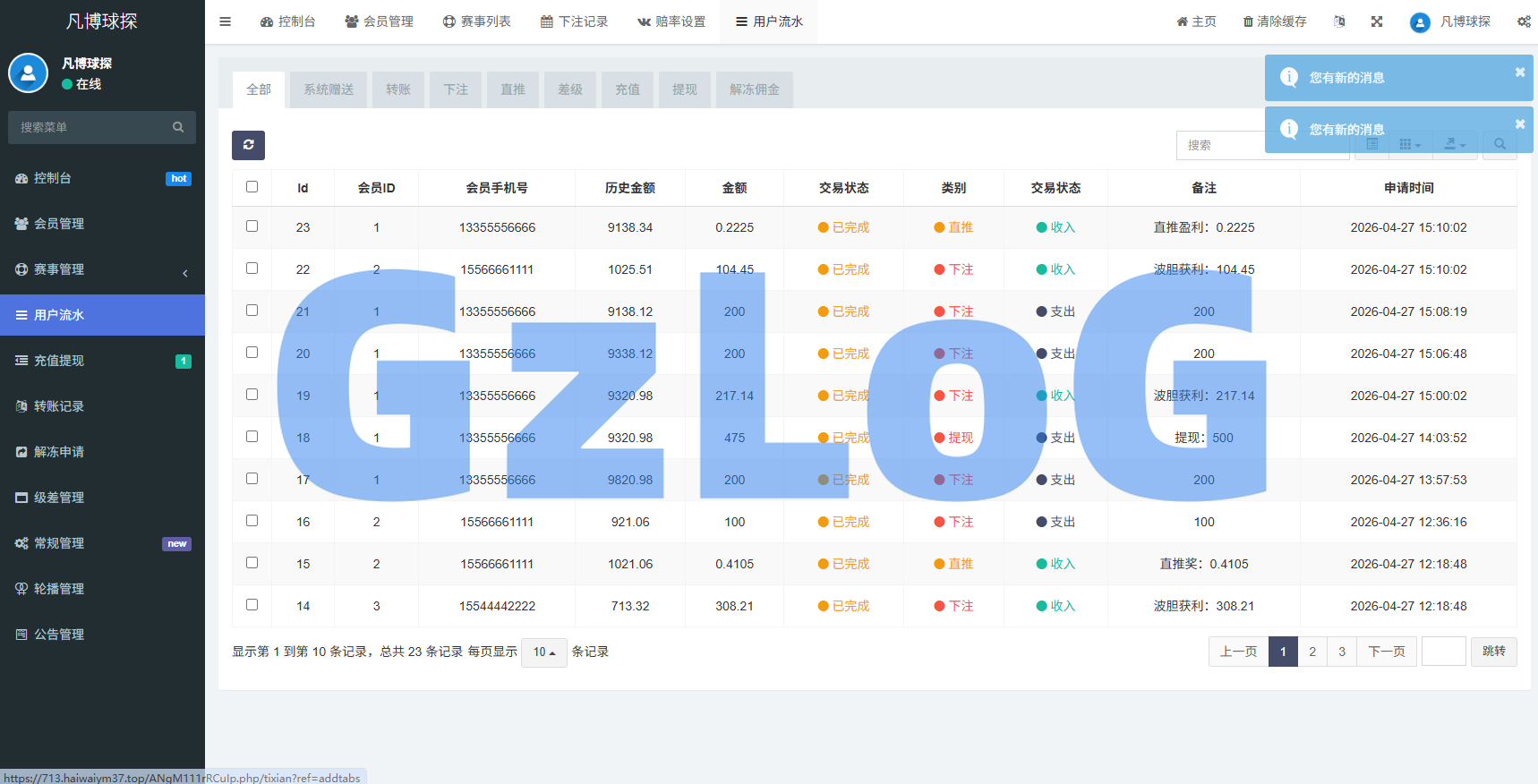Expand 赛事管理 submenu in sidebar
Screen dimensions: 1538x784
tap(102, 269)
